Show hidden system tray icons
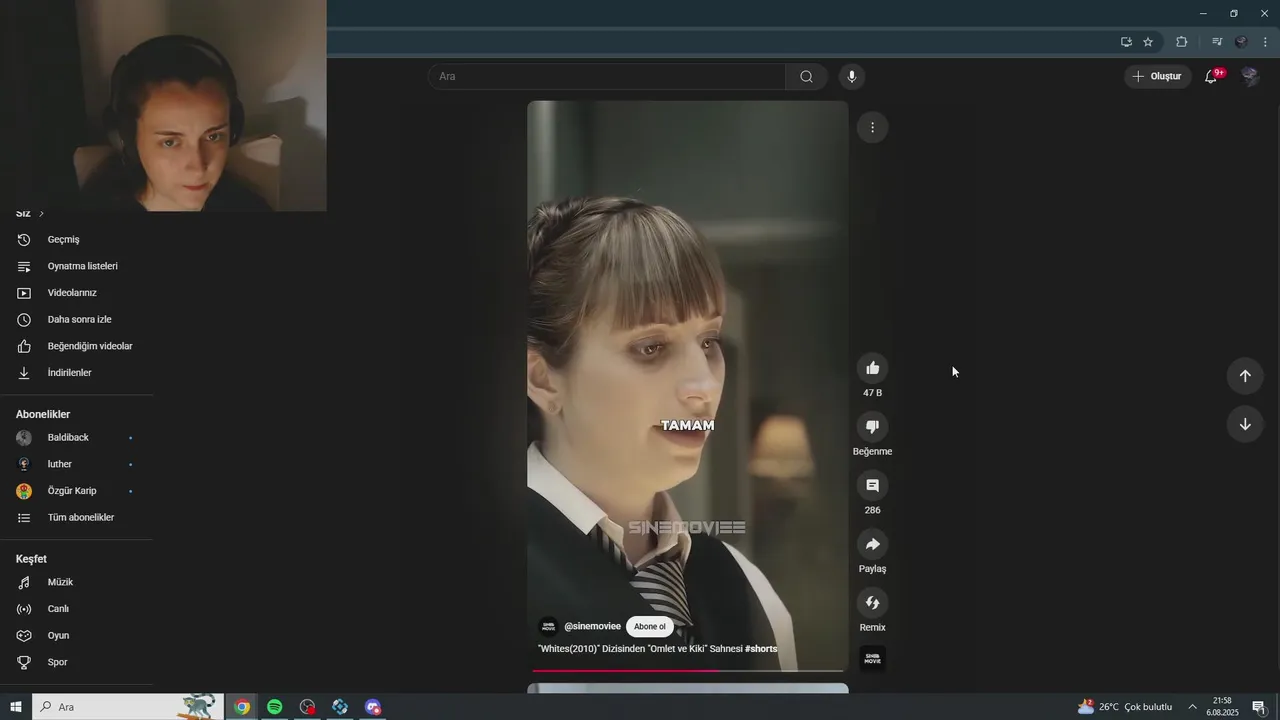The image size is (1280, 720). tap(1192, 707)
